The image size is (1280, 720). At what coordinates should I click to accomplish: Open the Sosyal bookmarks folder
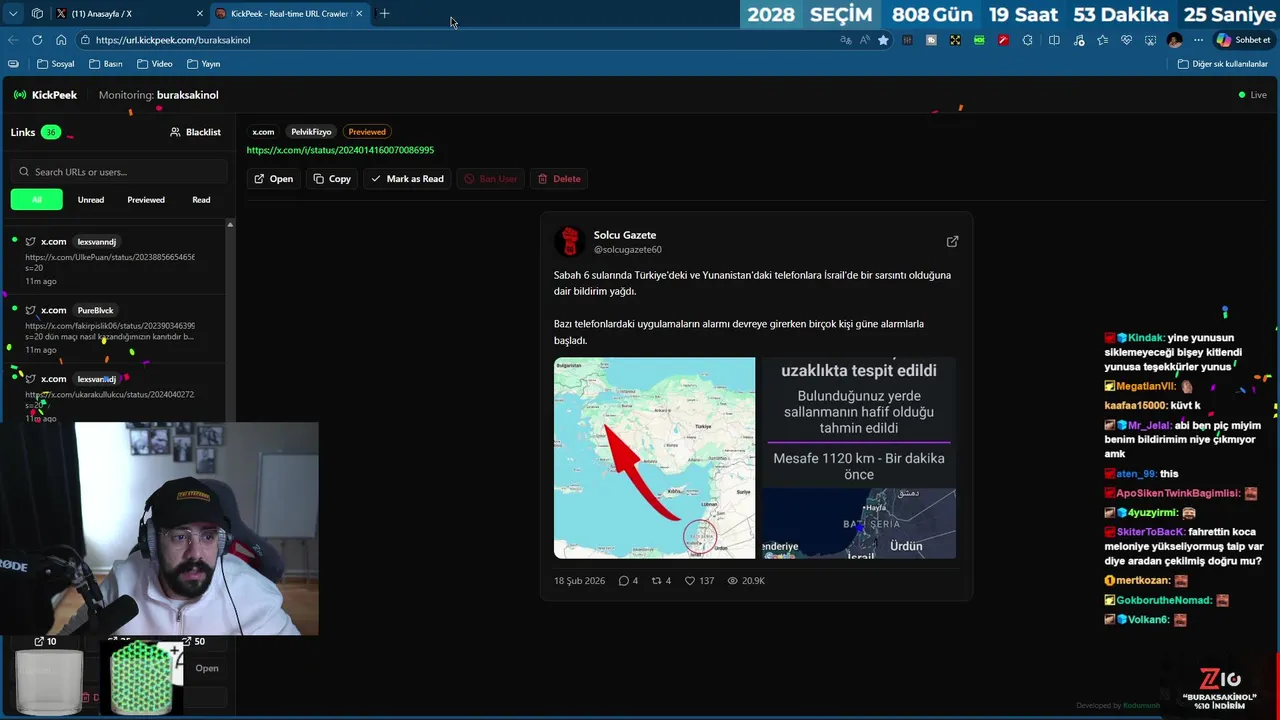(x=56, y=64)
